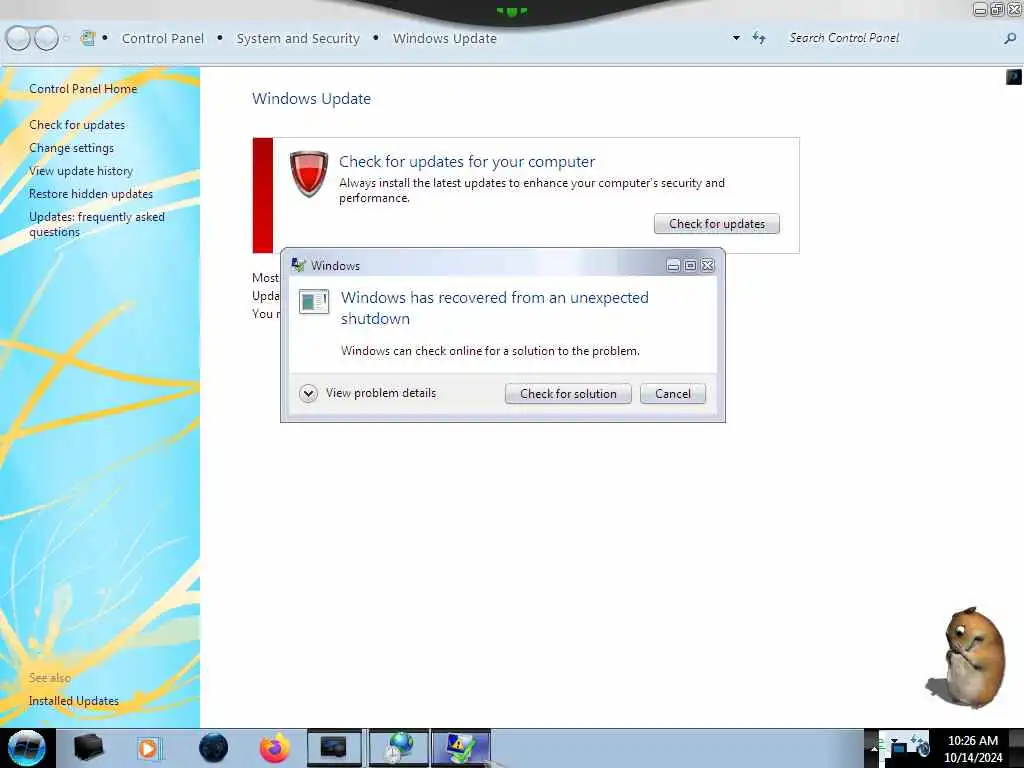Open the Windows Start orb
This screenshot has width=1024, height=768.
point(27,748)
